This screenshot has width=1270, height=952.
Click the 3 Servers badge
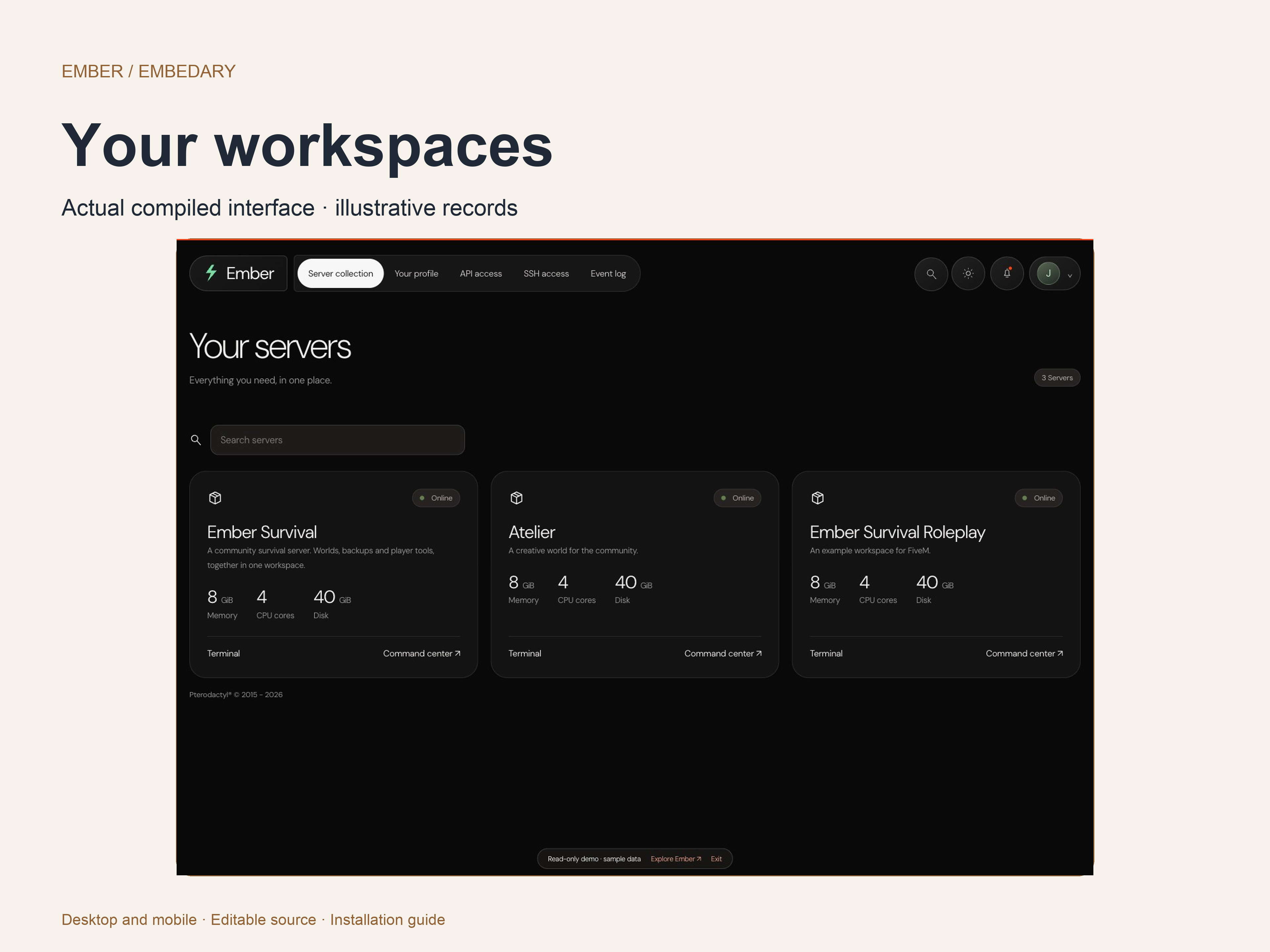[x=1057, y=377]
